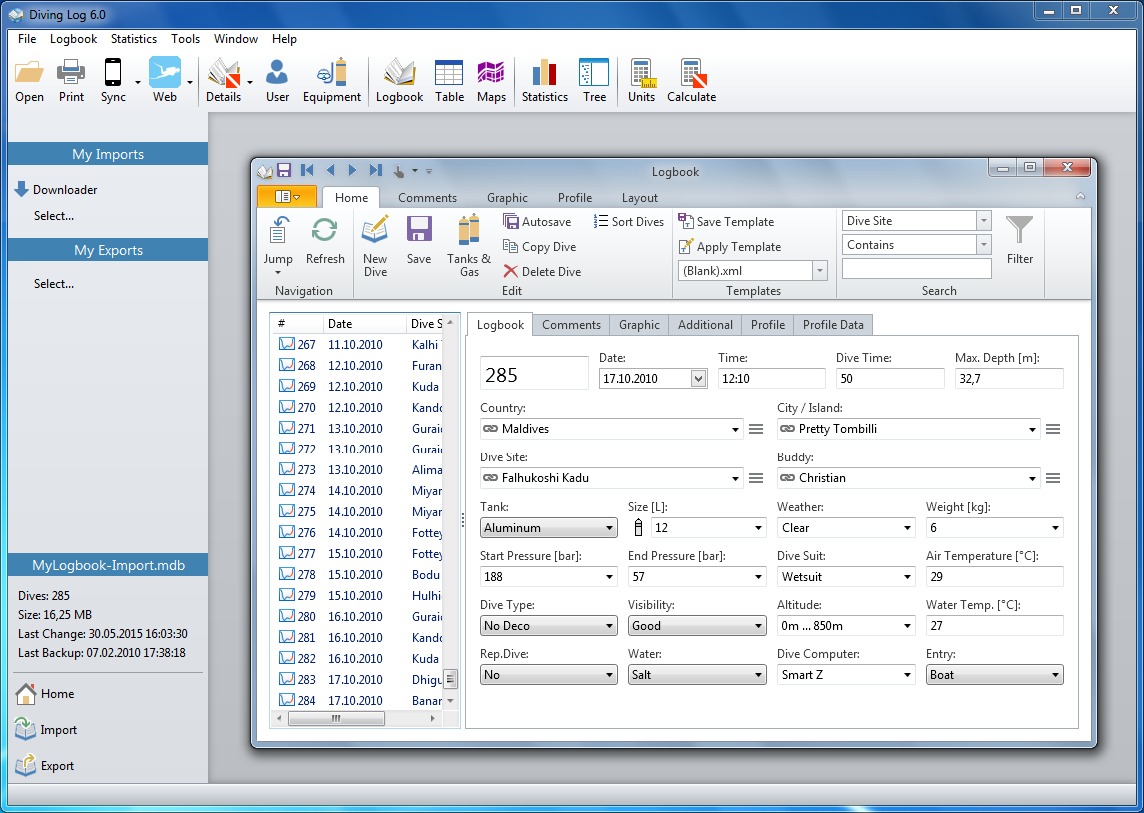Viewport: 1144px width, 813px height.
Task: Open the Dive Site search field dropdown
Action: tap(983, 220)
